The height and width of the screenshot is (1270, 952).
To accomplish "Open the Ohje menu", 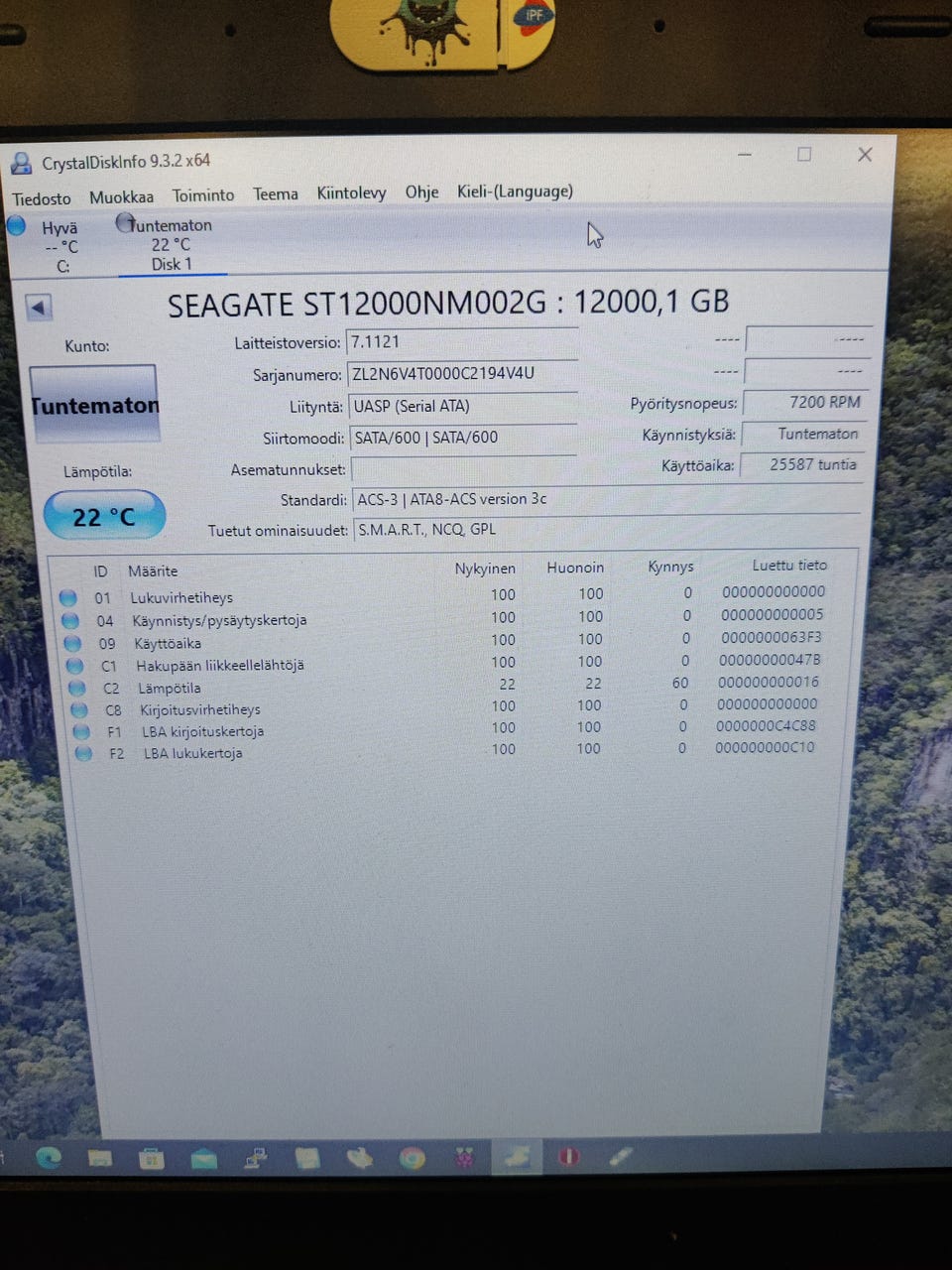I will tap(421, 191).
